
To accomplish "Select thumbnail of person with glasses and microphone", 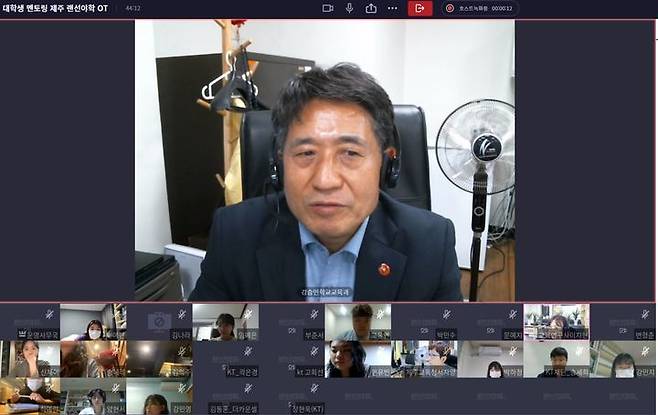I will pos(424,359).
